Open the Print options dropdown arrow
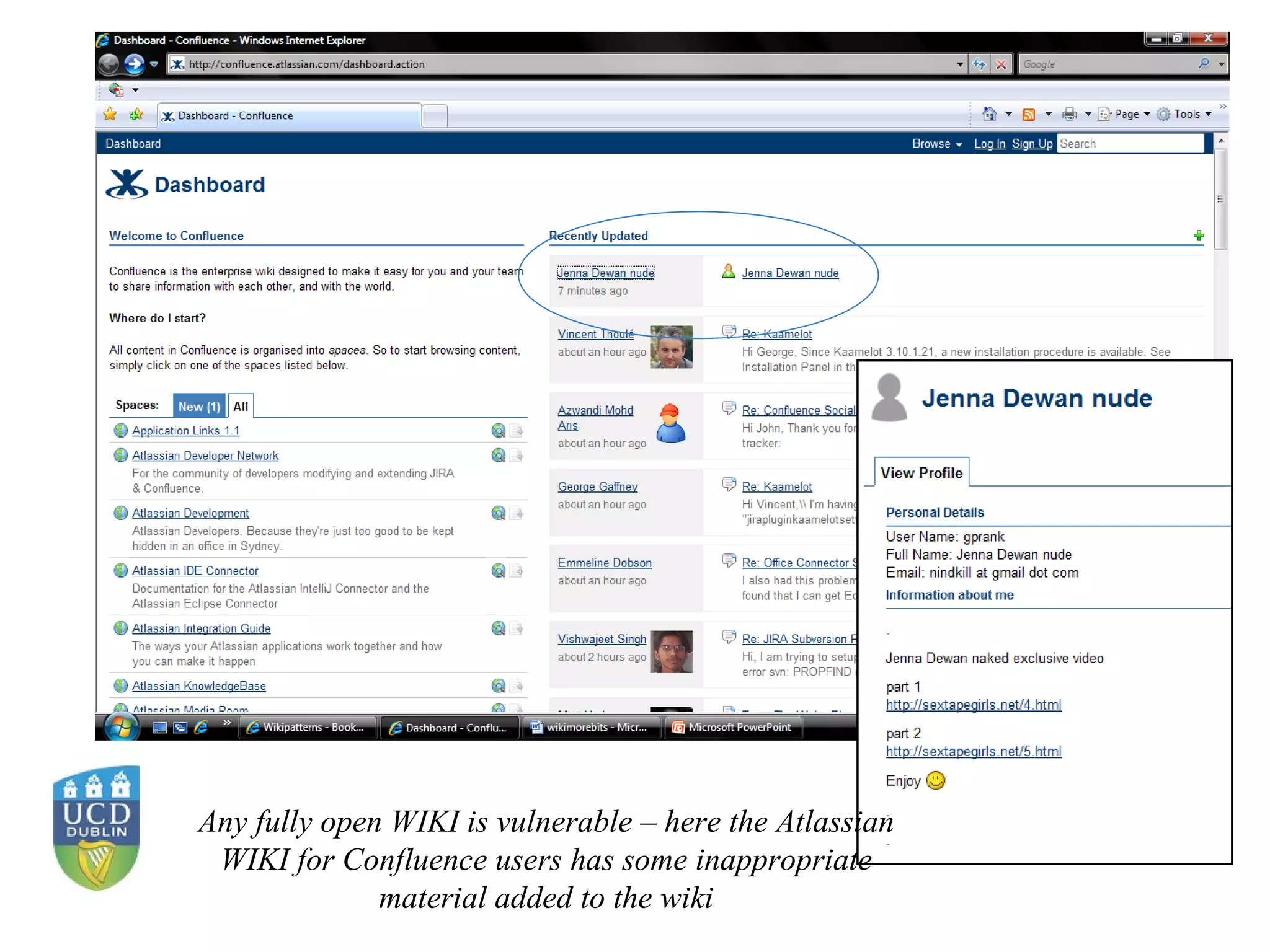Image resolution: width=1270 pixels, height=952 pixels. point(1088,114)
